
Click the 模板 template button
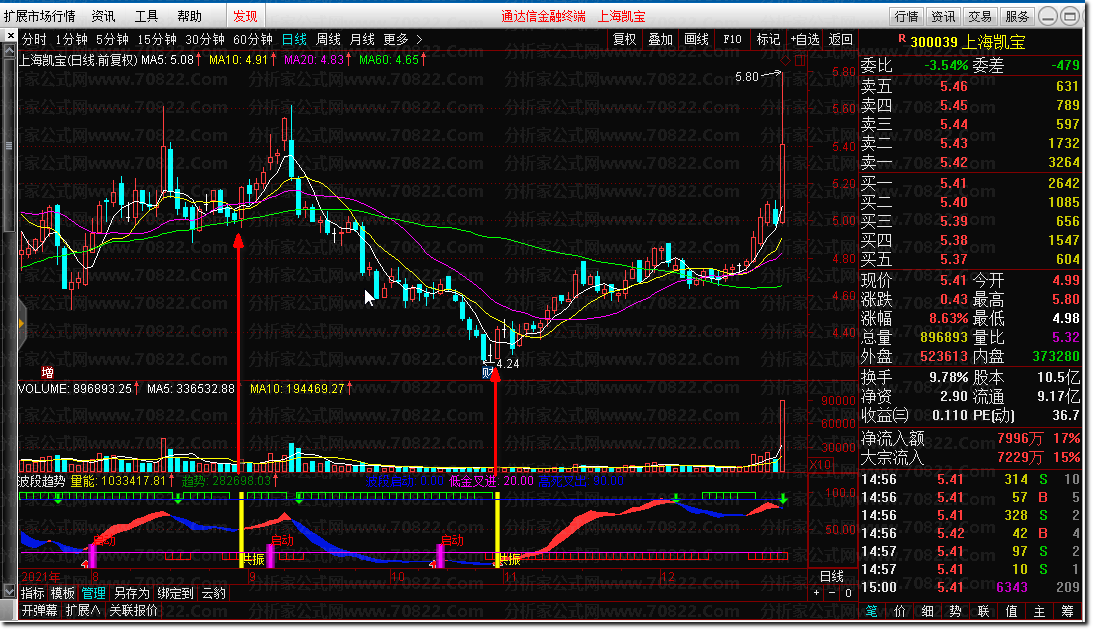point(63,593)
